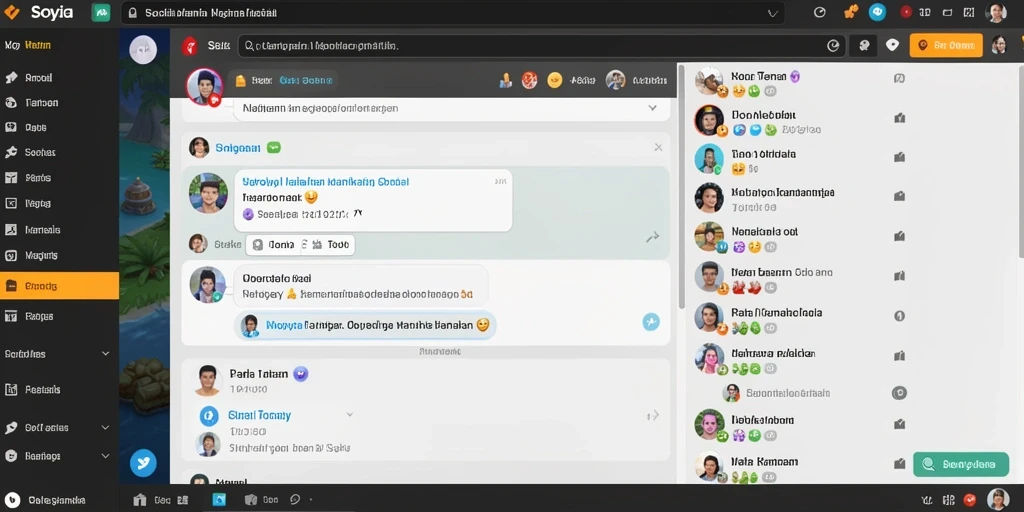Viewport: 1024px width, 512px height.
Task: Click the home icon in the bottom taskbar
Action: (139, 500)
